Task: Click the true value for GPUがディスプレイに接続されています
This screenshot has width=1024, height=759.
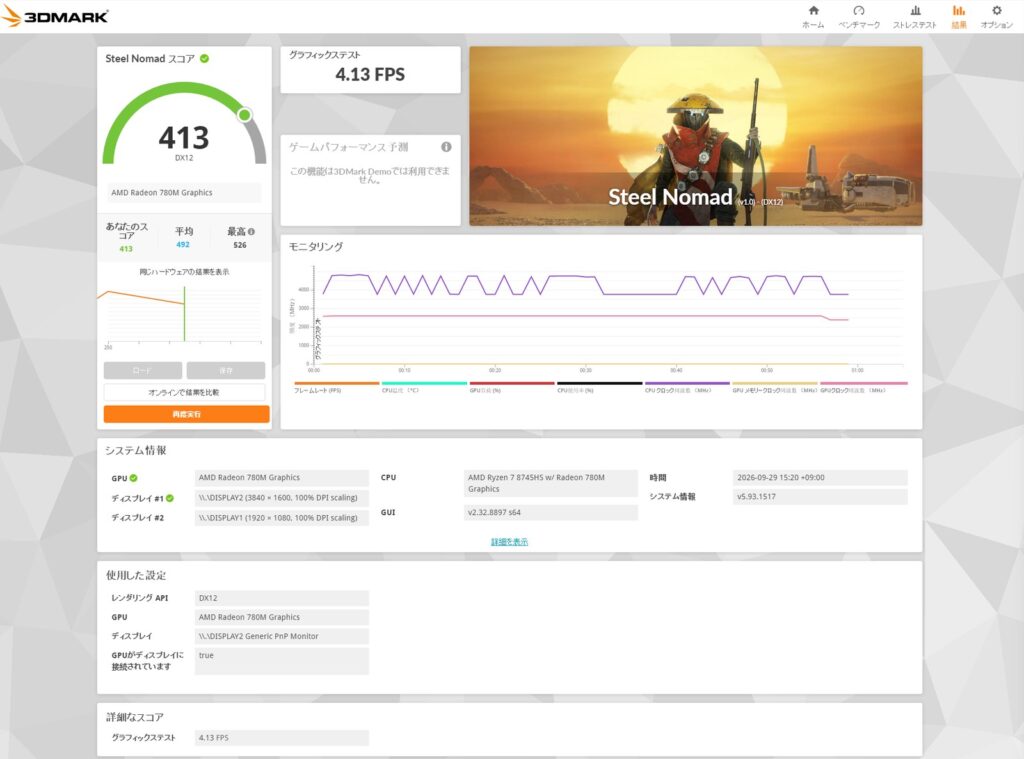Action: coord(281,661)
